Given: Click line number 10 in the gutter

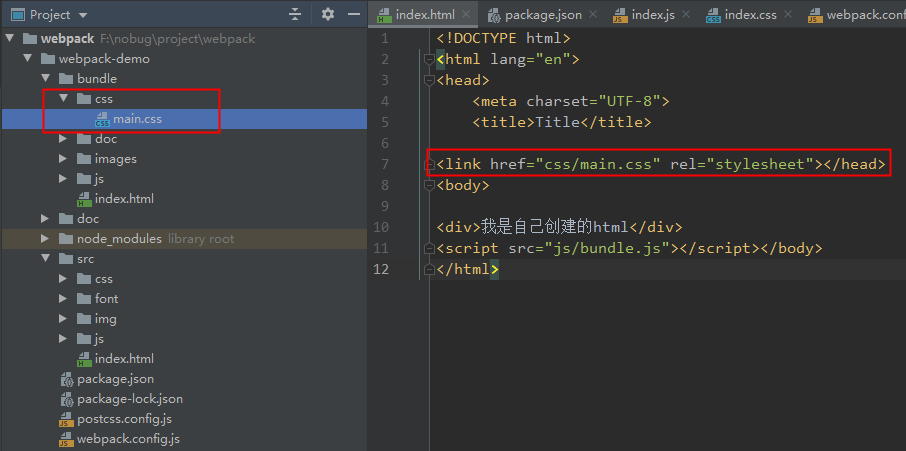Looking at the screenshot, I should point(381,228).
